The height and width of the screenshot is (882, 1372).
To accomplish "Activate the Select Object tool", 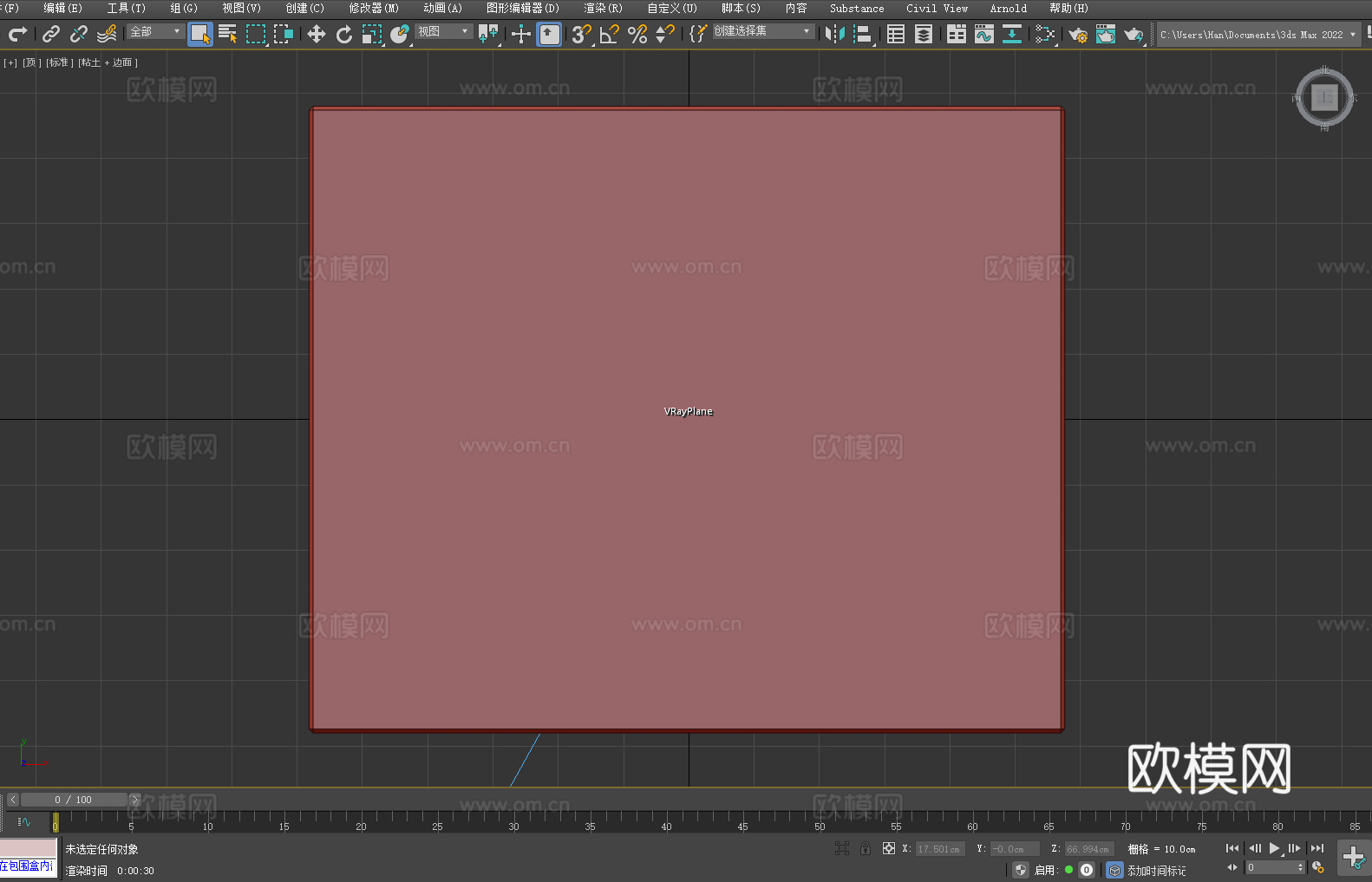I will (200, 34).
